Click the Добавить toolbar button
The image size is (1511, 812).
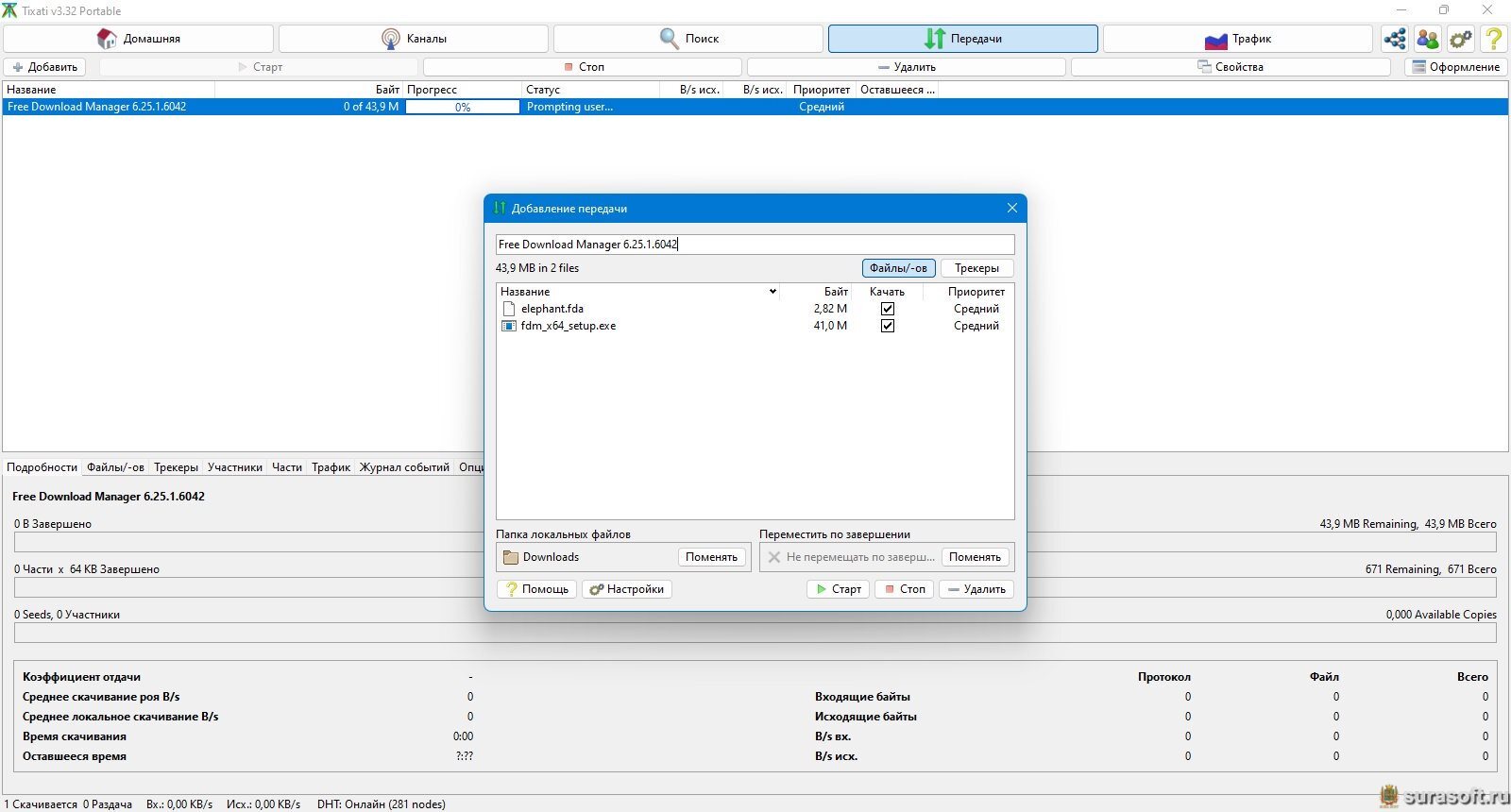pyautogui.click(x=44, y=67)
